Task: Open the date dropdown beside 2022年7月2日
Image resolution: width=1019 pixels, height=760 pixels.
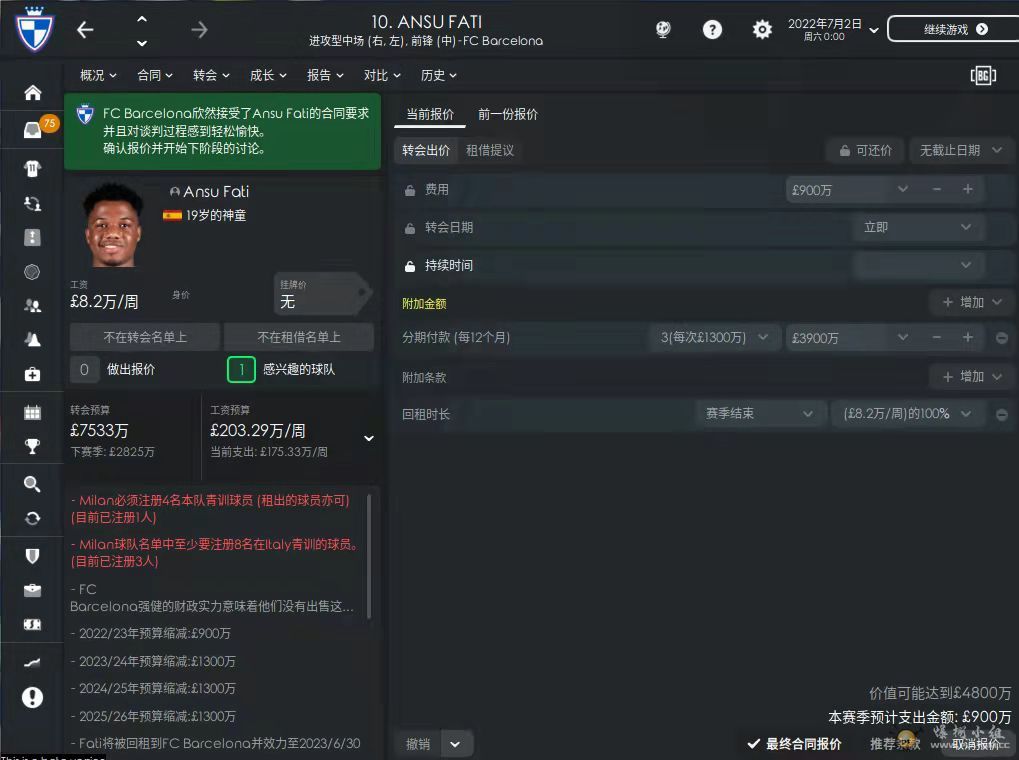Action: [x=874, y=30]
